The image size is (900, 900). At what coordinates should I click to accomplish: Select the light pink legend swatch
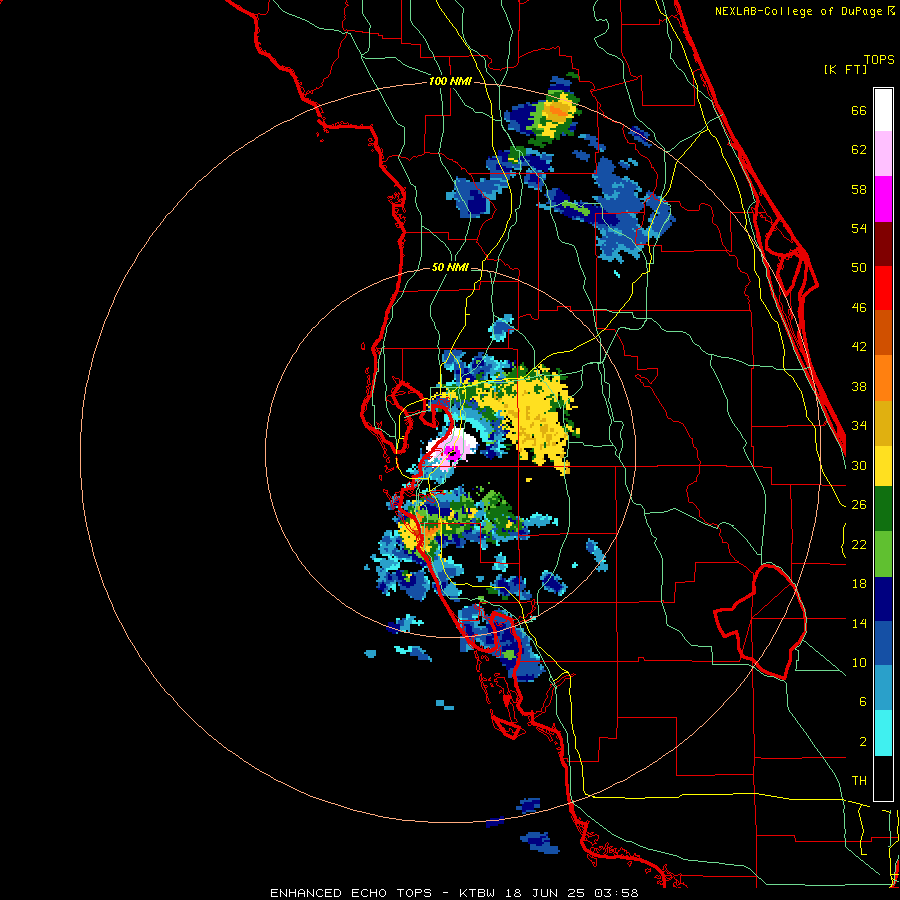pyautogui.click(x=883, y=153)
